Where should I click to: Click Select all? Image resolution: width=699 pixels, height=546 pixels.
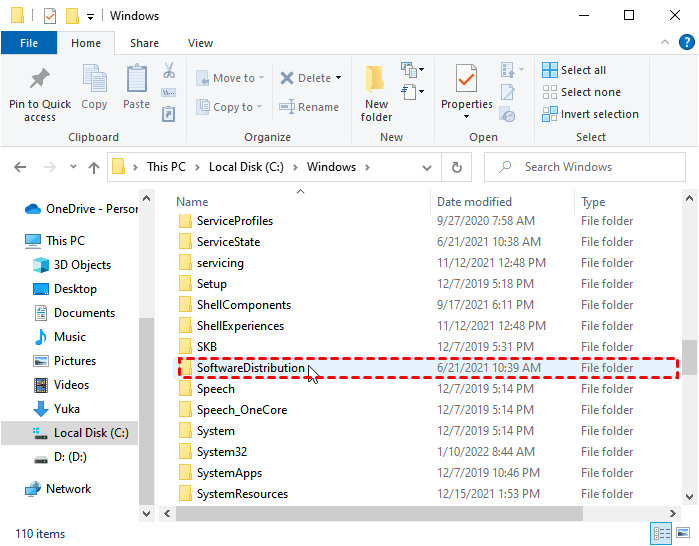tap(574, 70)
